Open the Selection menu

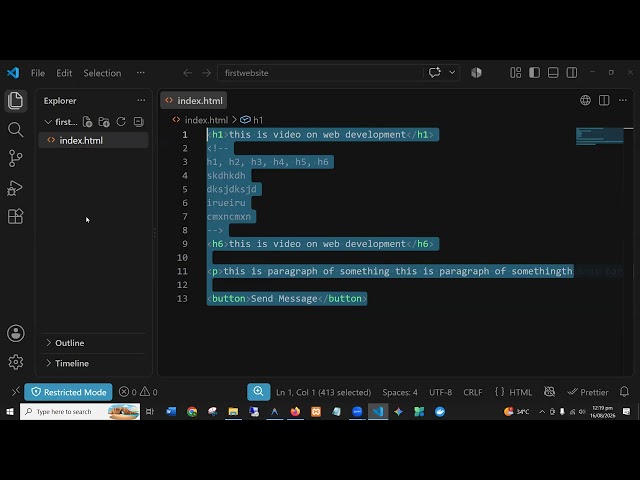tap(102, 73)
